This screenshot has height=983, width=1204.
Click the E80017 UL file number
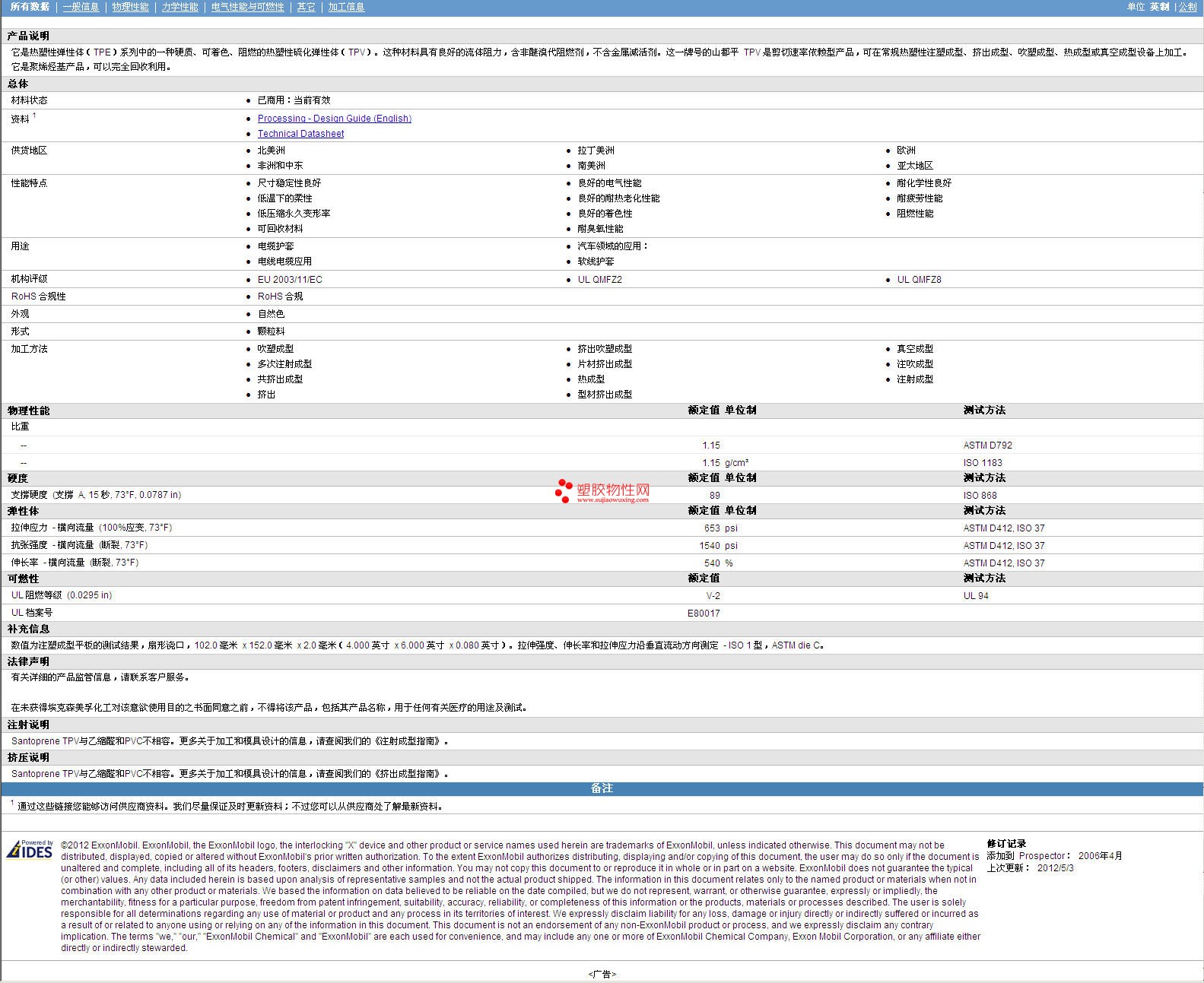(x=704, y=613)
